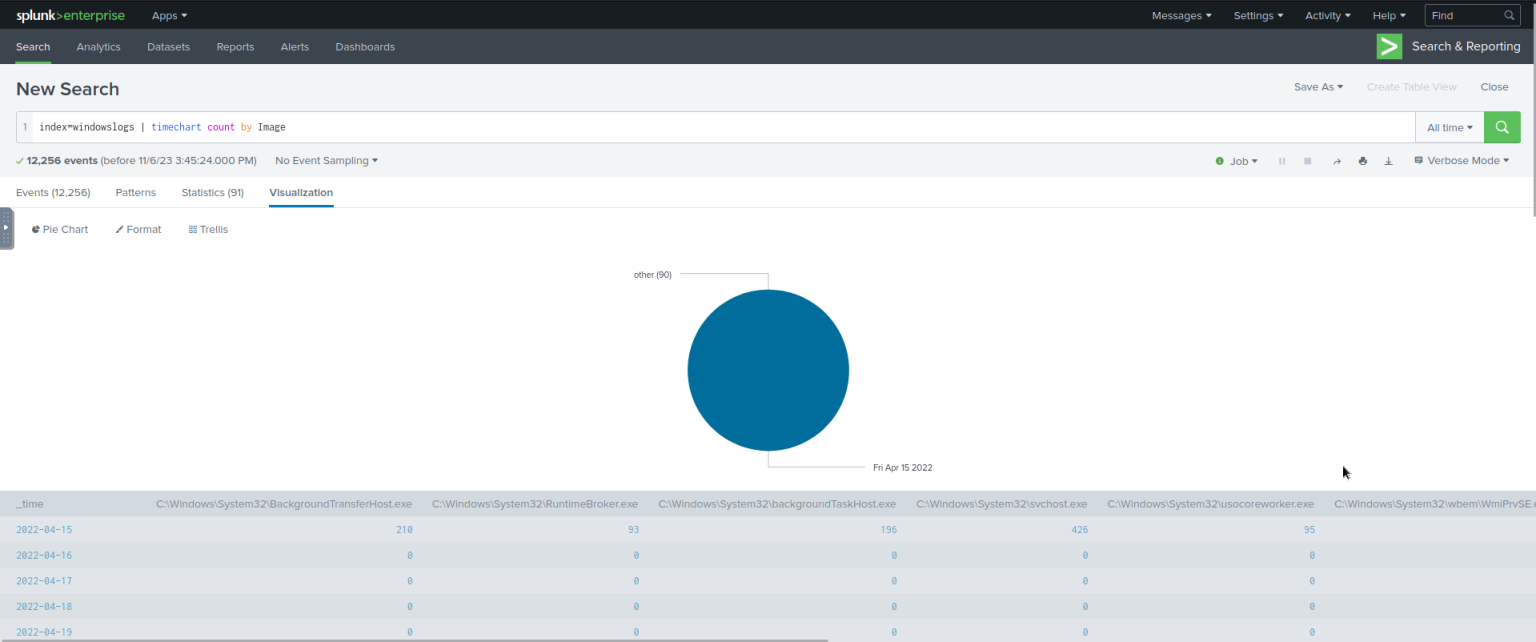The height and width of the screenshot is (642, 1536).
Task: Switch to the Statistics tab
Action: (212, 192)
